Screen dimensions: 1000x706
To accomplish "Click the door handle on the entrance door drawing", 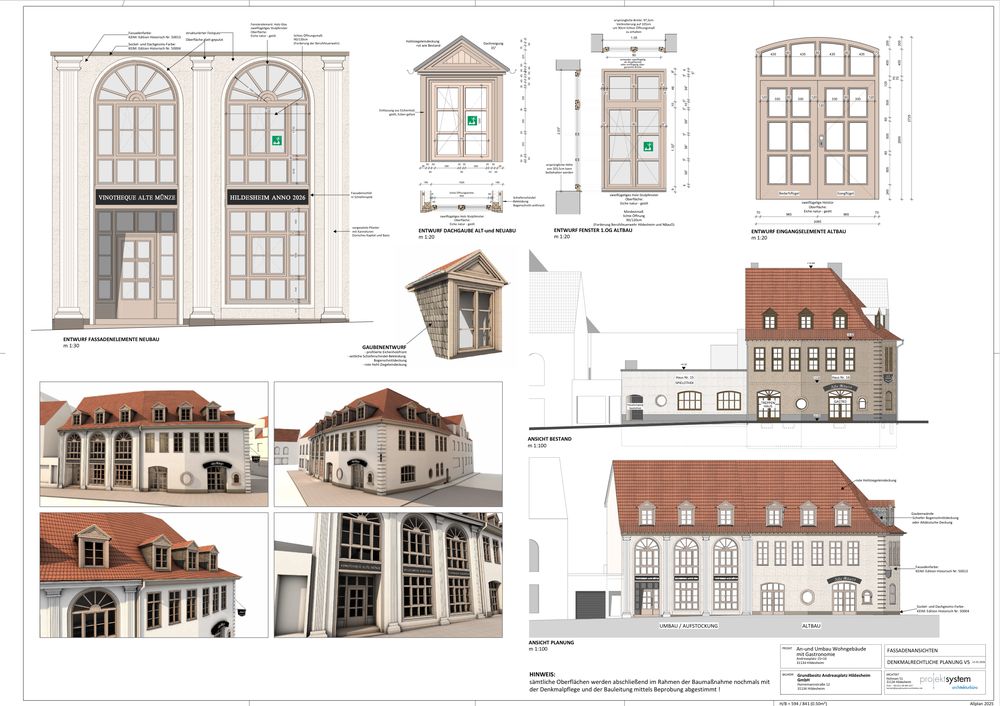I will pos(821,141).
